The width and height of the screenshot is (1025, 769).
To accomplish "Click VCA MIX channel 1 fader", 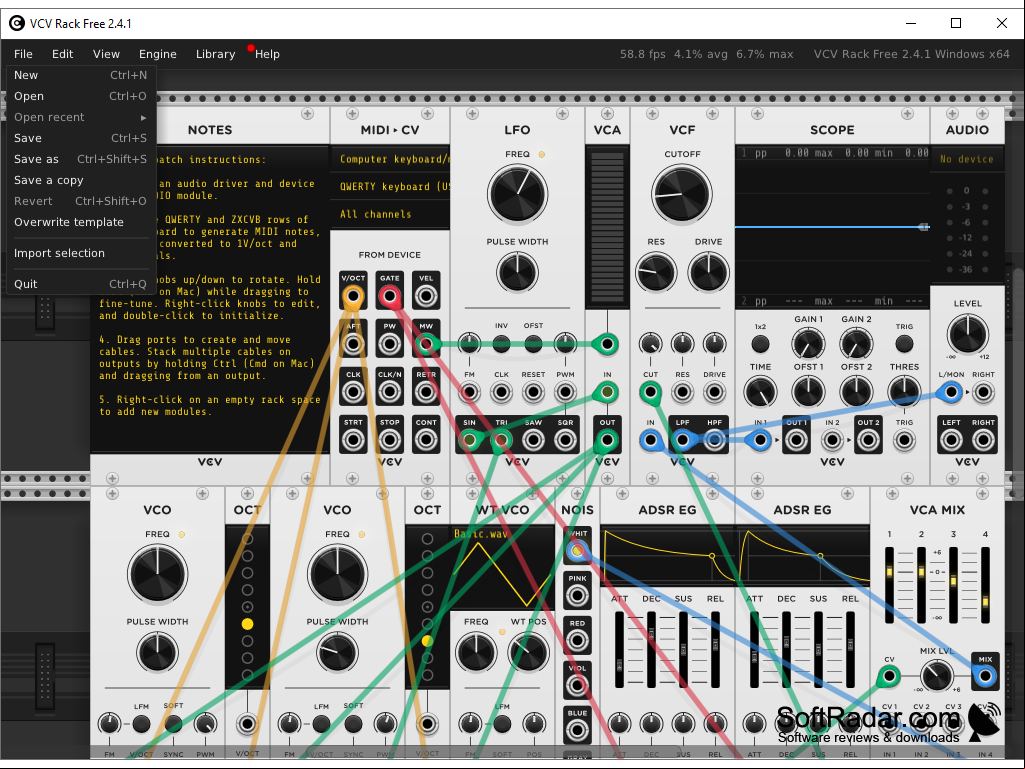I will (x=889, y=584).
